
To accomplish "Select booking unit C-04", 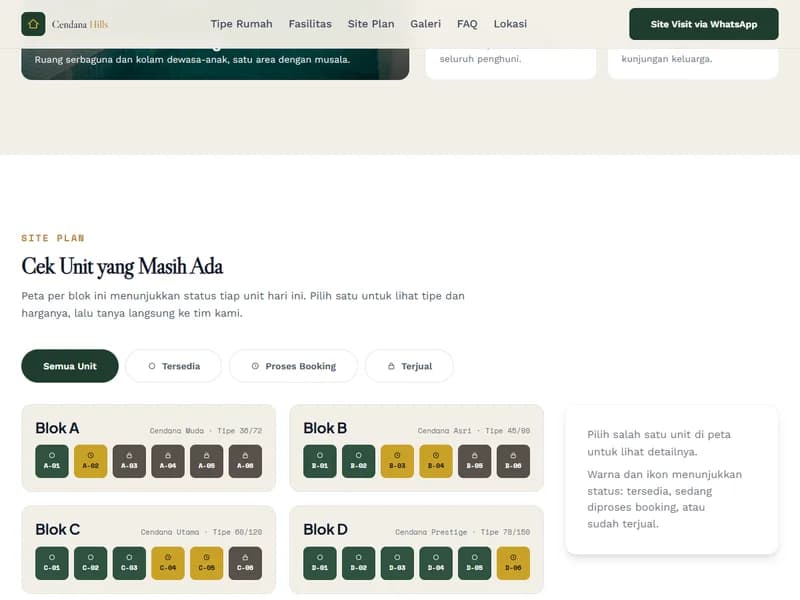I will click(168, 563).
